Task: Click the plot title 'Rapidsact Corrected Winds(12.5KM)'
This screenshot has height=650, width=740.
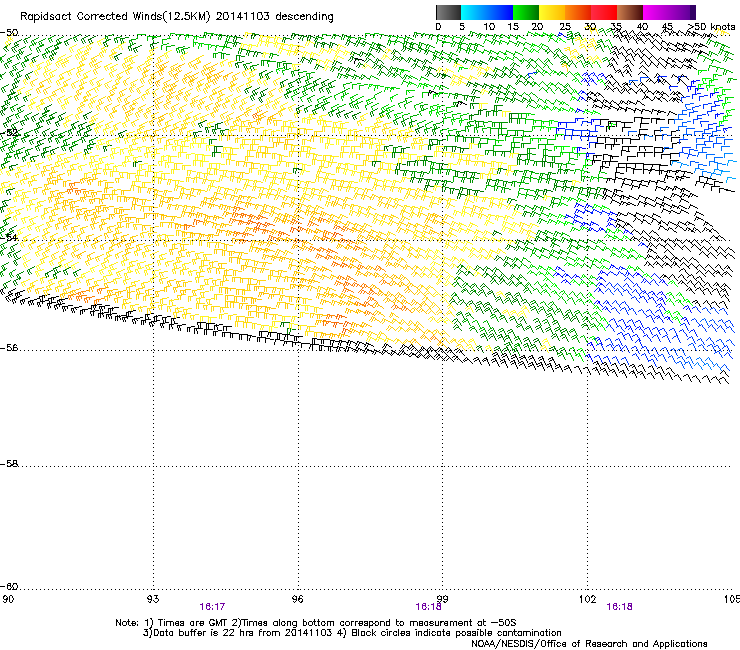Action: pyautogui.click(x=115, y=17)
